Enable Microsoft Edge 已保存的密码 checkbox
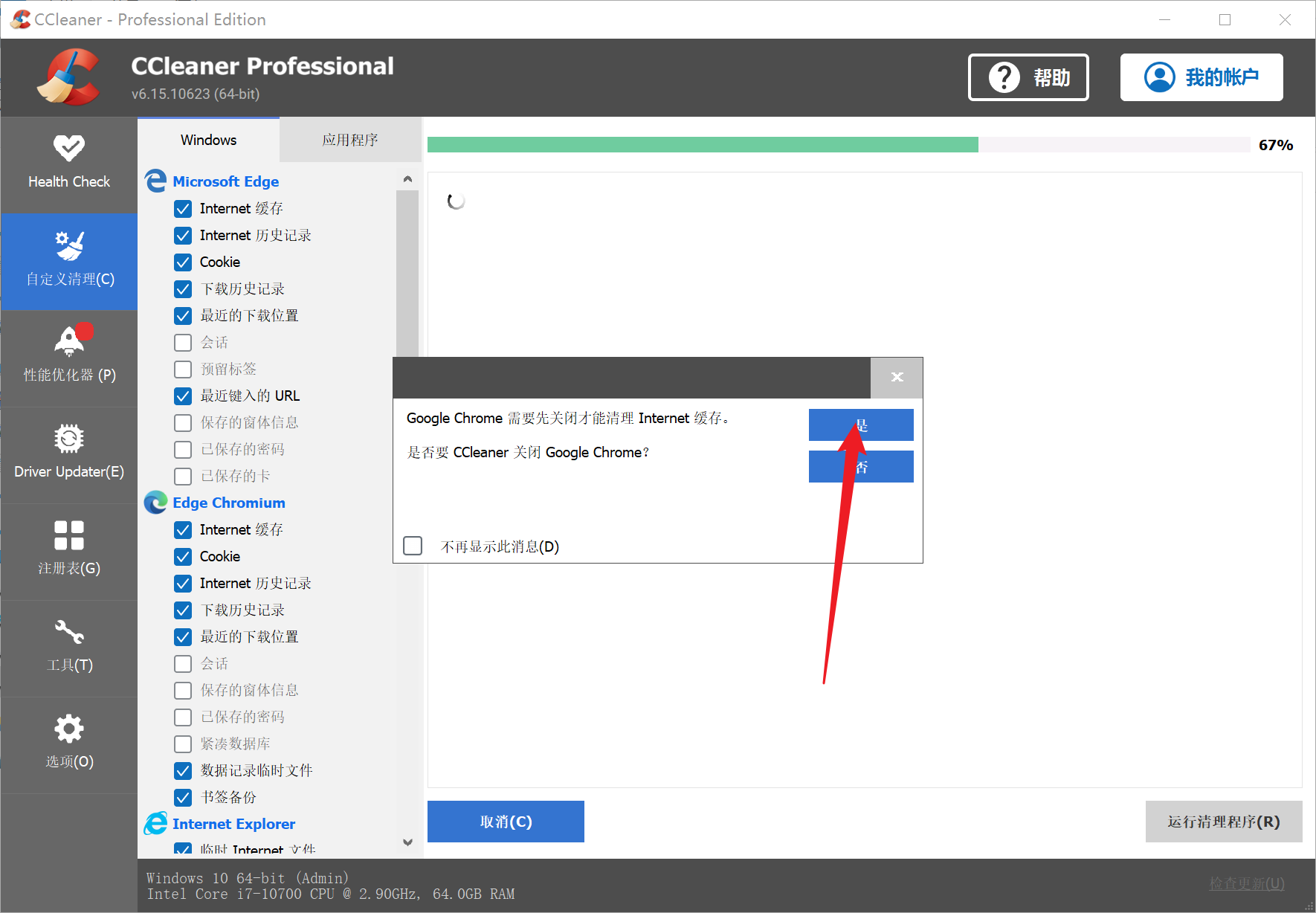Image resolution: width=1316 pixels, height=913 pixels. click(183, 450)
